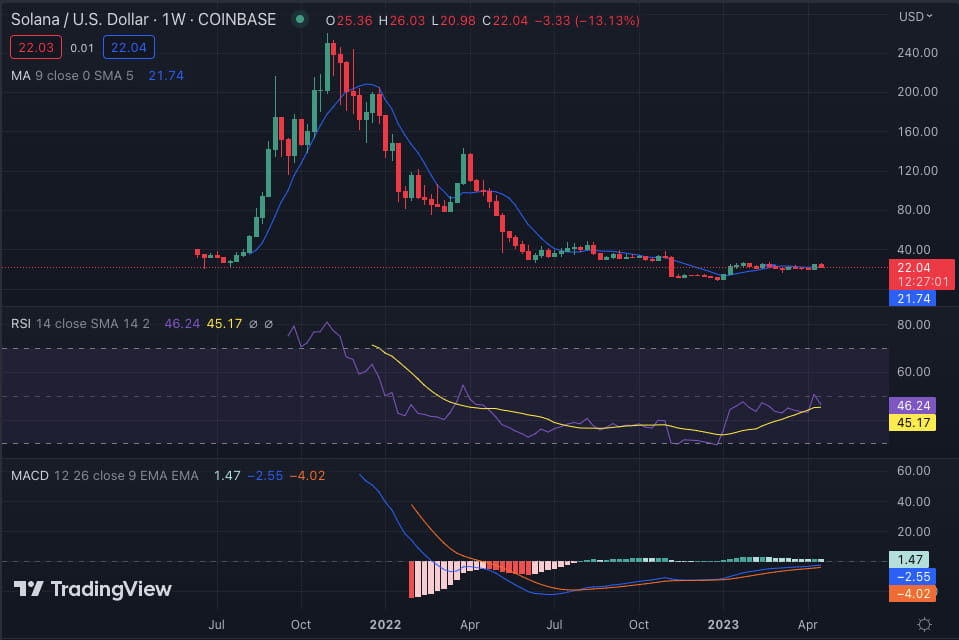Viewport: 959px width, 640px height.
Task: Click the RSI SMA value 45.17 in legend
Action: [x=224, y=324]
